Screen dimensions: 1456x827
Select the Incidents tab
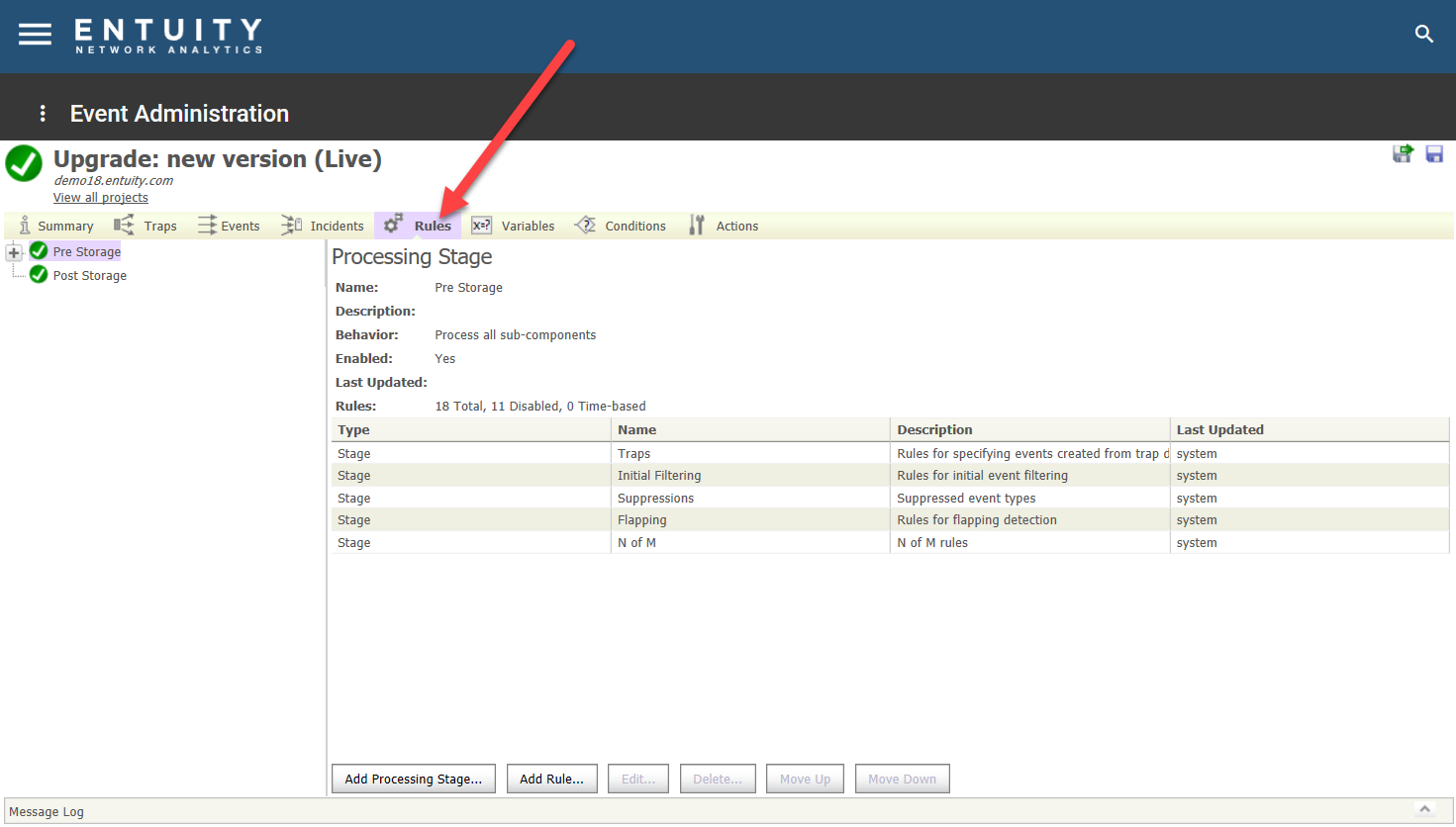[x=323, y=226]
